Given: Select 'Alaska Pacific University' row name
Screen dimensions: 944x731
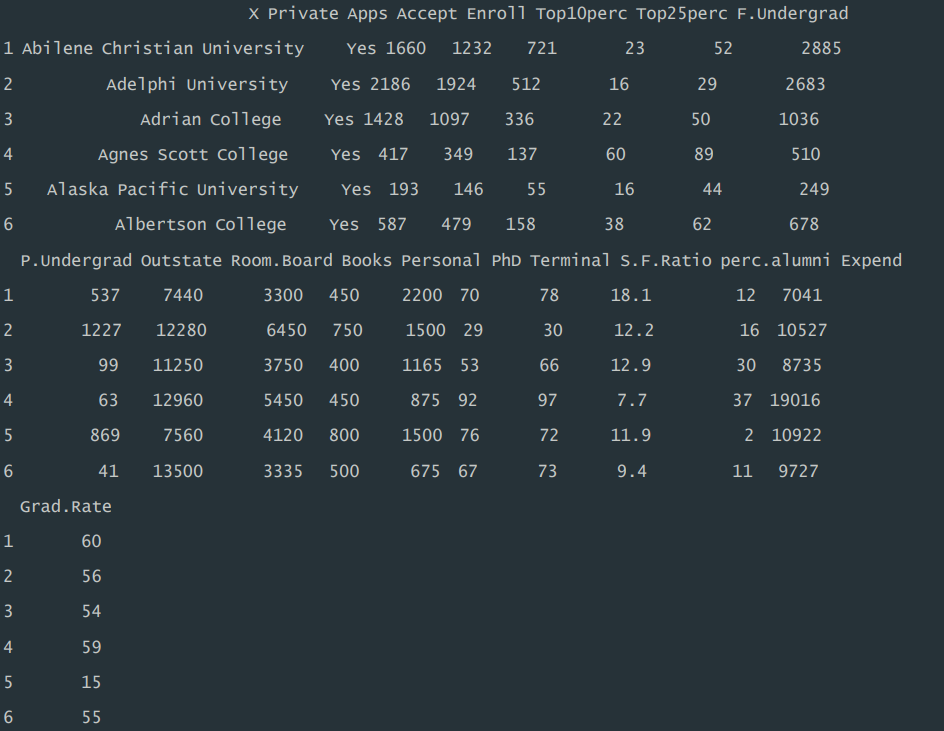Looking at the screenshot, I should pos(172,190).
